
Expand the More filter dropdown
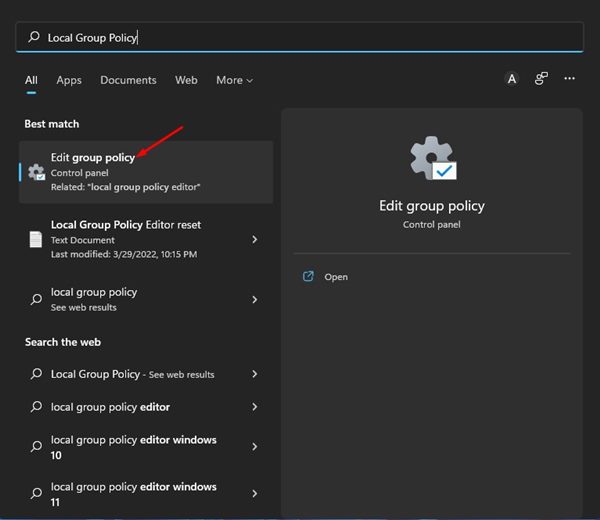click(x=234, y=80)
